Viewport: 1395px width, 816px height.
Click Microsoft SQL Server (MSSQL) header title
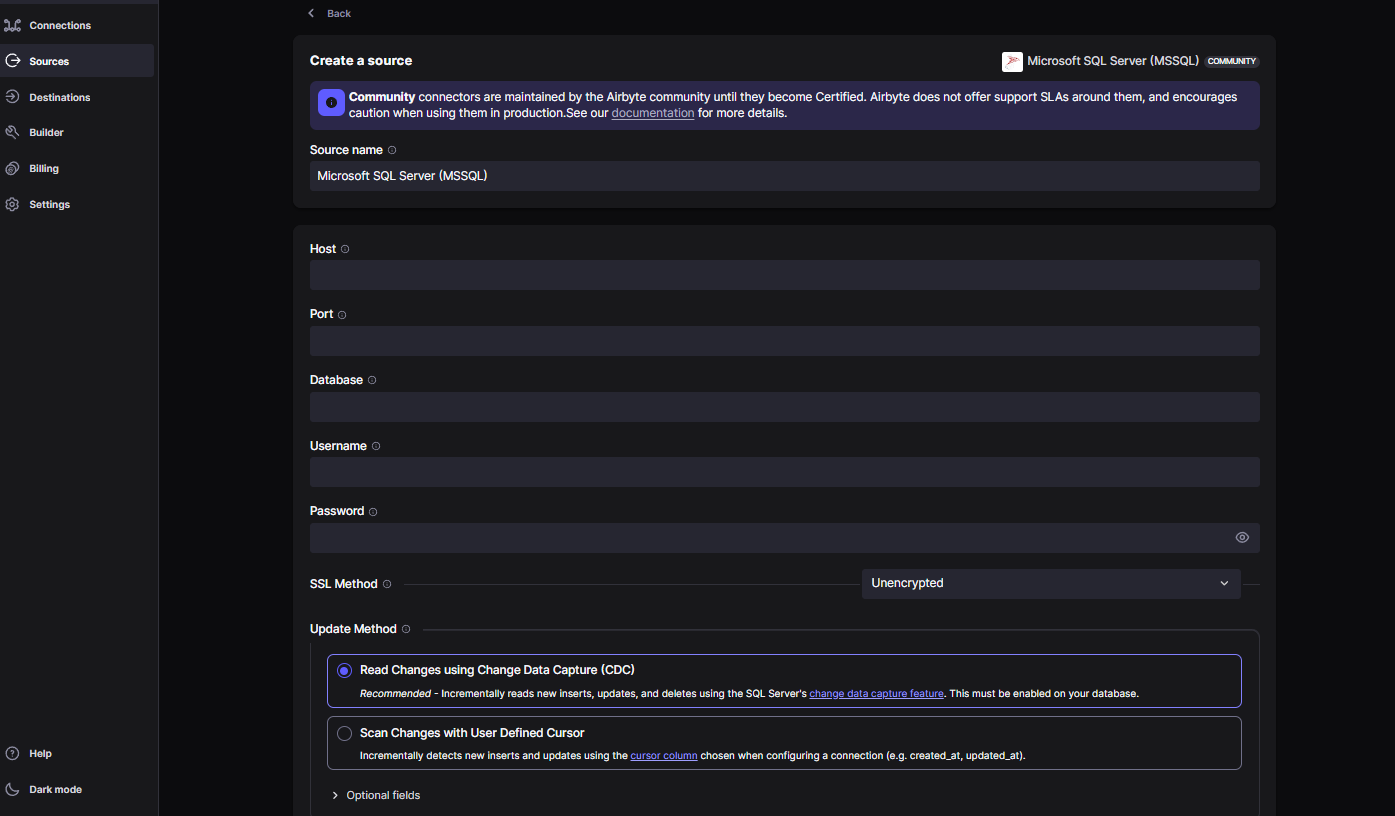coord(1113,61)
